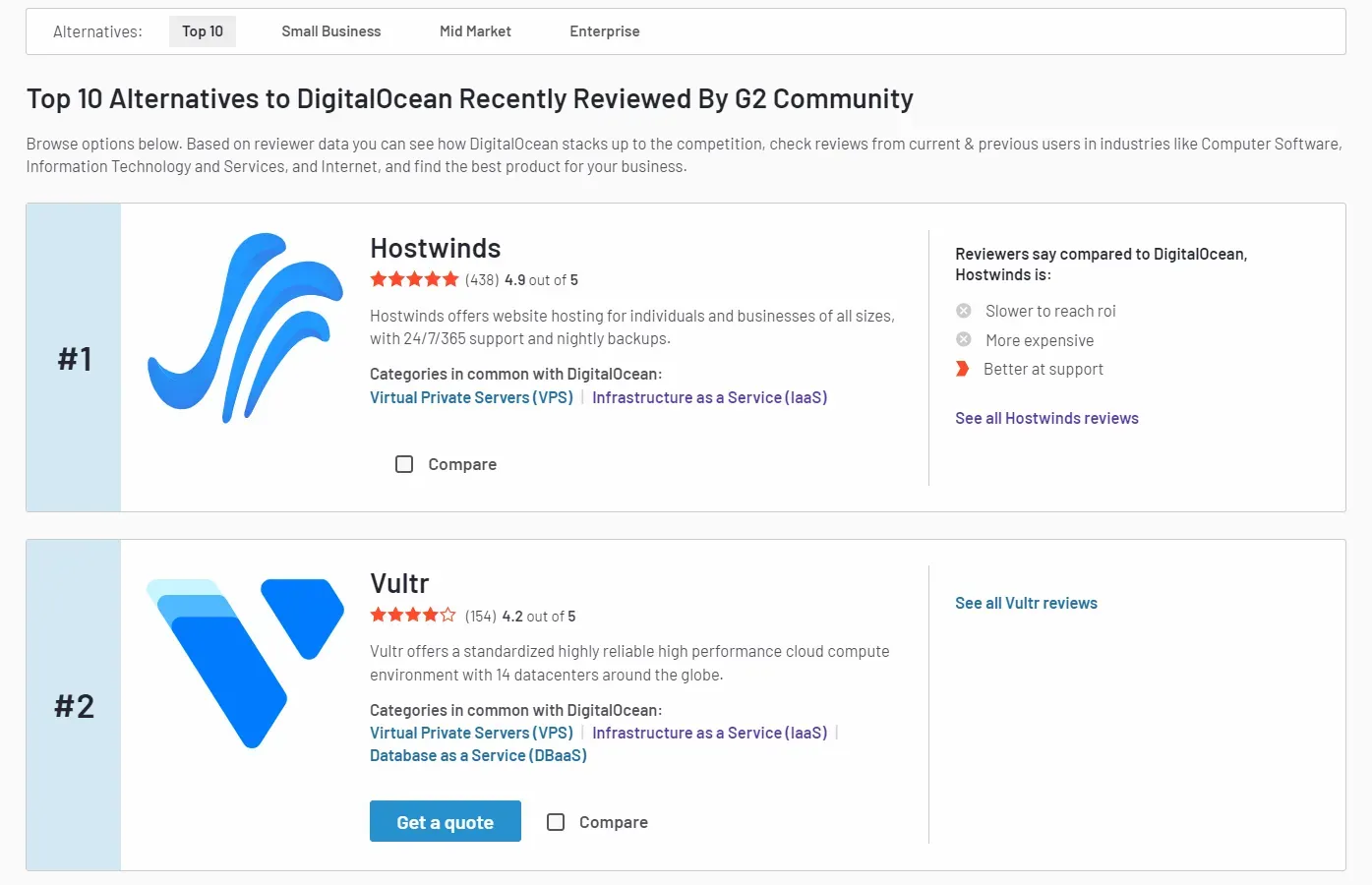This screenshot has width=1372, height=885.
Task: Click the Vultr star rating
Action: point(413,616)
